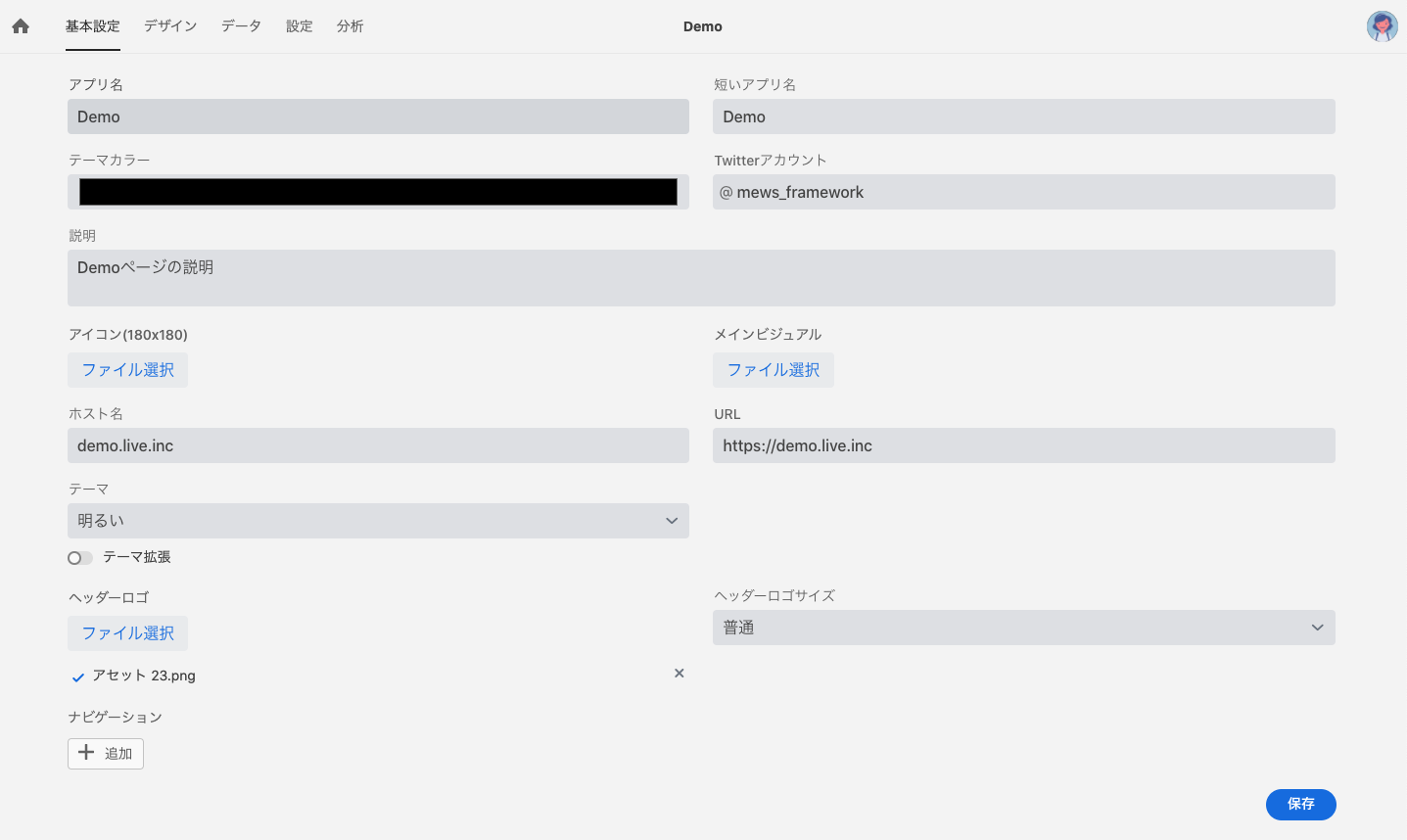This screenshot has height=840, width=1407.
Task: Click the Demo page title in header
Action: [703, 26]
